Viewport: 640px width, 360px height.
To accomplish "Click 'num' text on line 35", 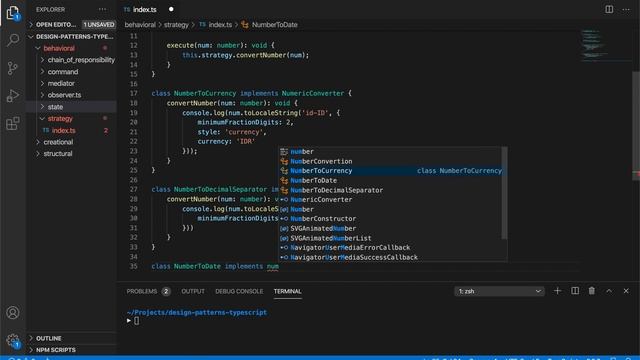I will coord(273,267).
